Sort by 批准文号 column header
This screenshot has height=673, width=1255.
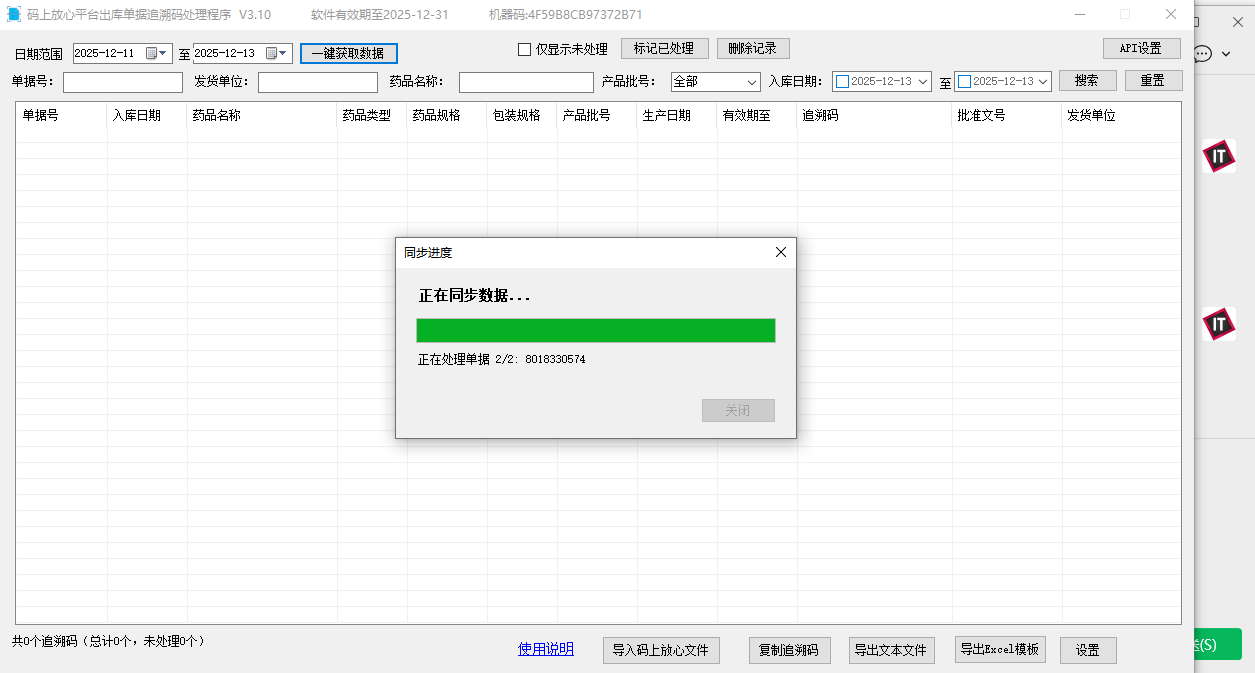[x=1007, y=116]
